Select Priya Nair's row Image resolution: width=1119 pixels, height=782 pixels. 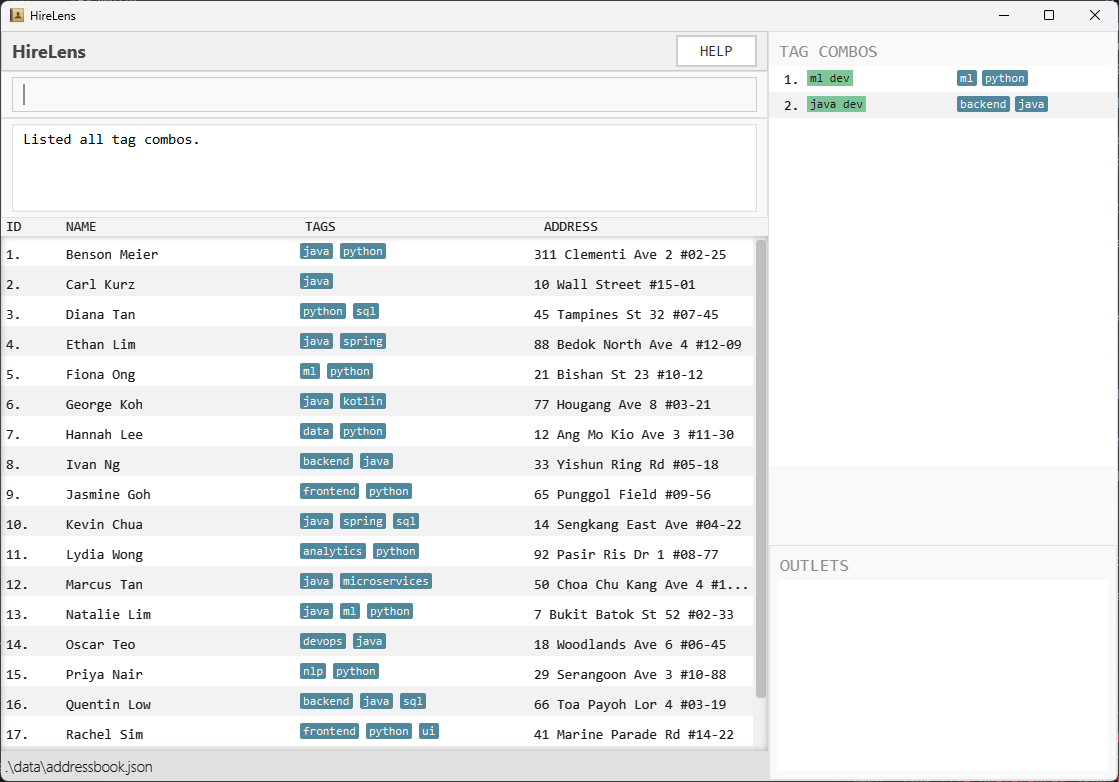104,674
